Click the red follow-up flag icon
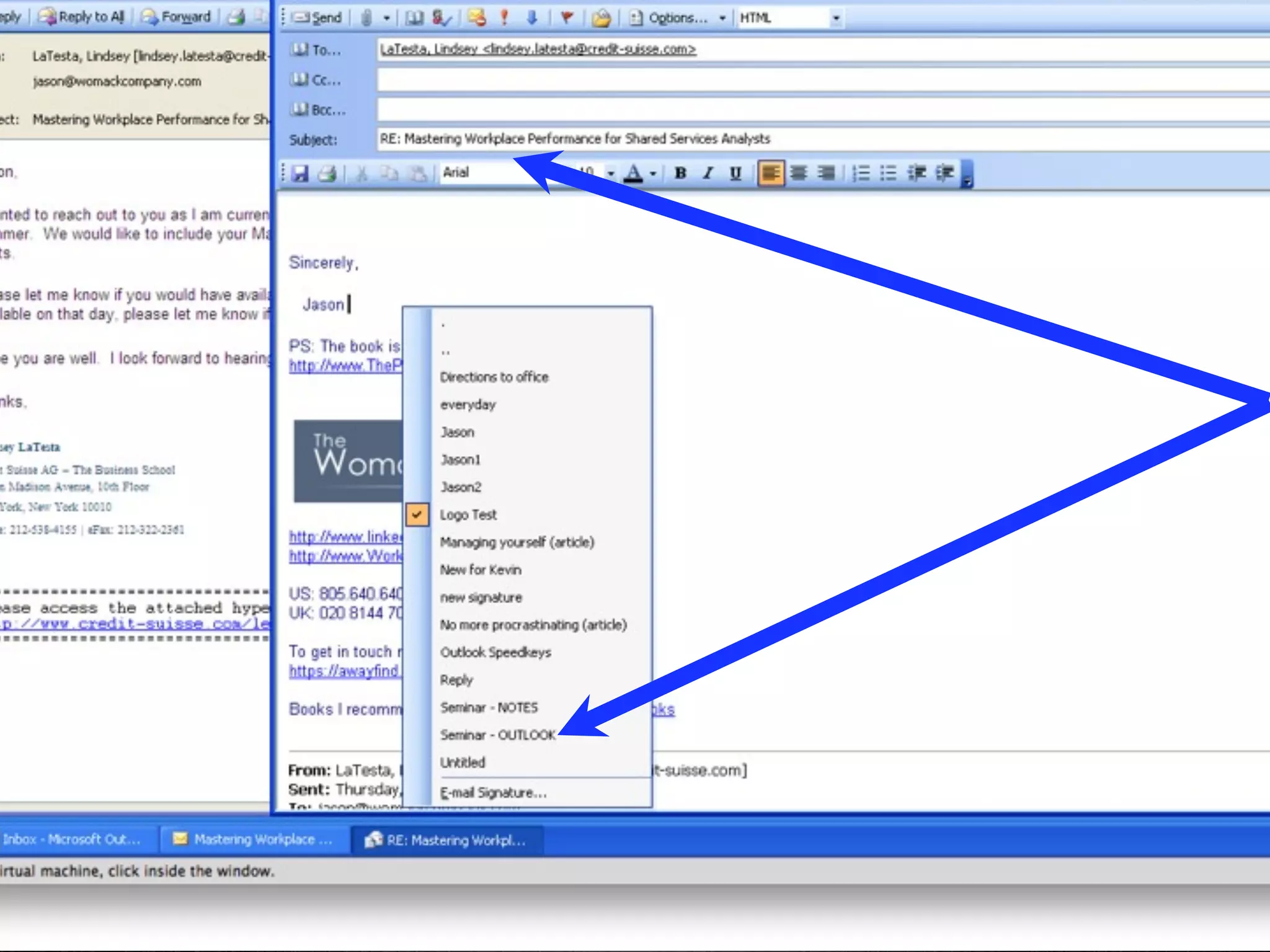 [566, 17]
